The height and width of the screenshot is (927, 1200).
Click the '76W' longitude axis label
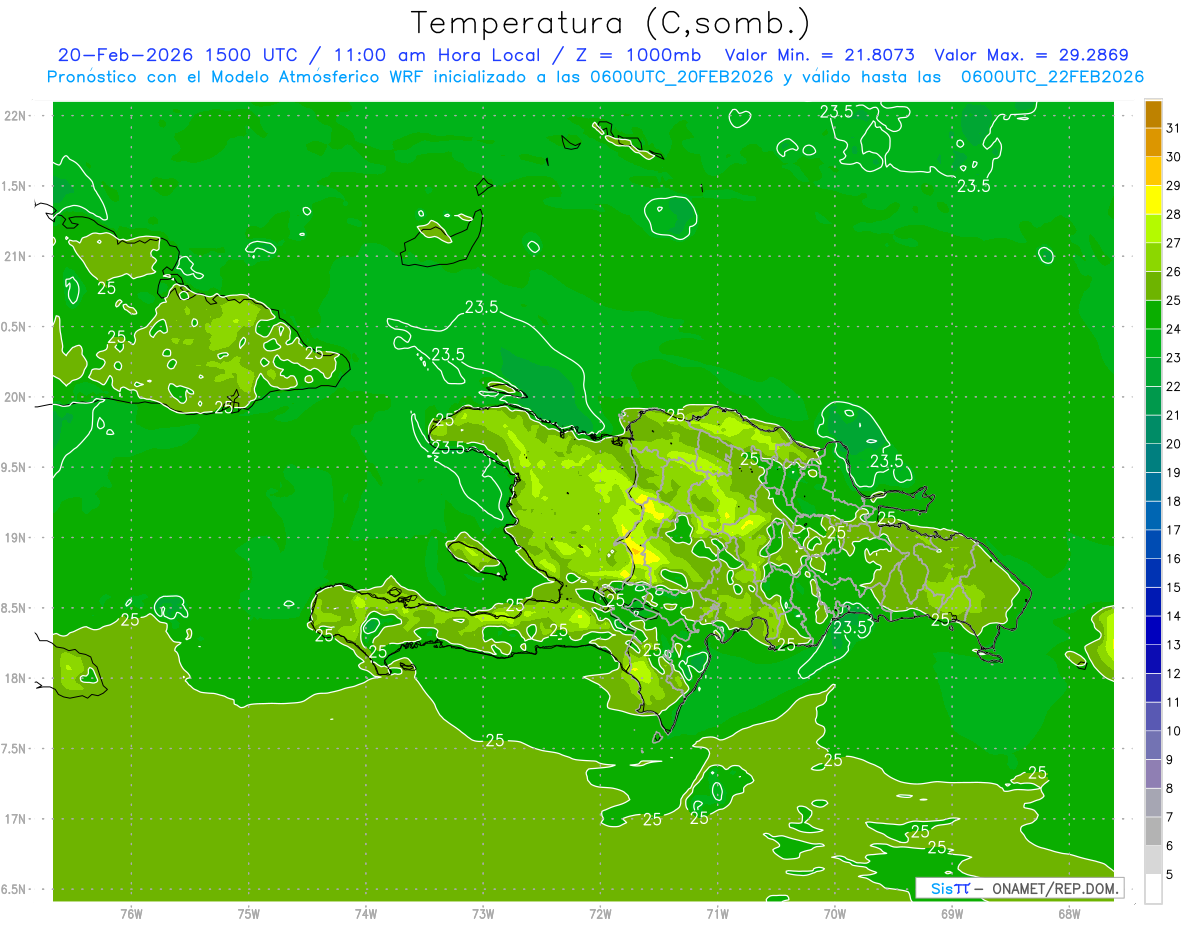tap(131, 914)
